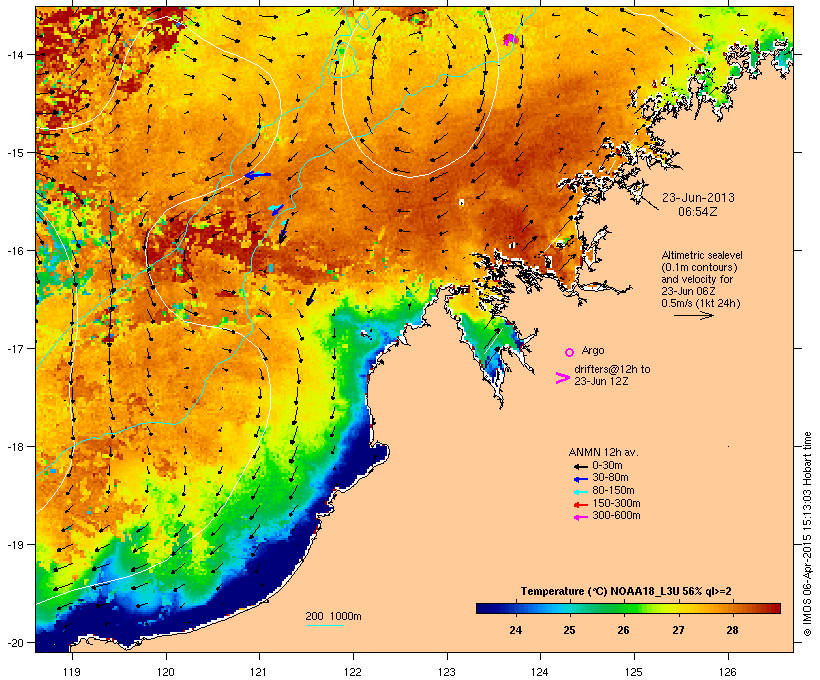This screenshot has width=820, height=680.
Task: Click the date text 23-Jun-2013
Action: (x=698, y=198)
